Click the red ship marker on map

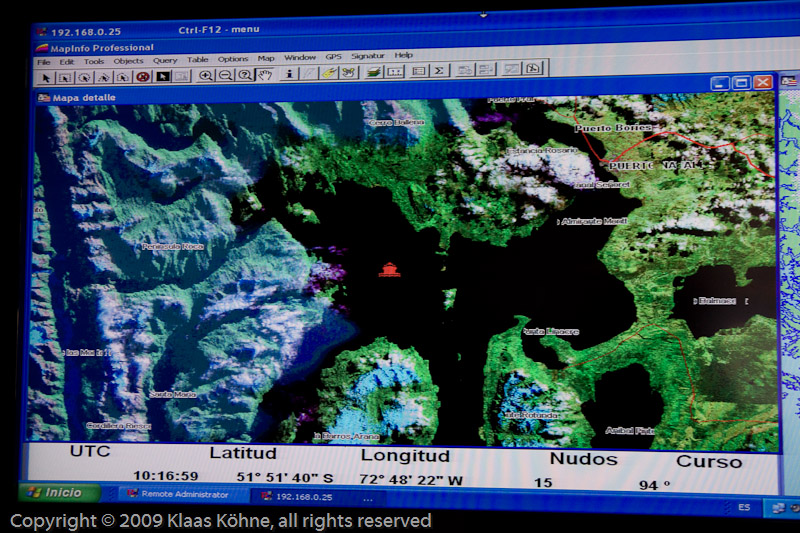[x=389, y=270]
